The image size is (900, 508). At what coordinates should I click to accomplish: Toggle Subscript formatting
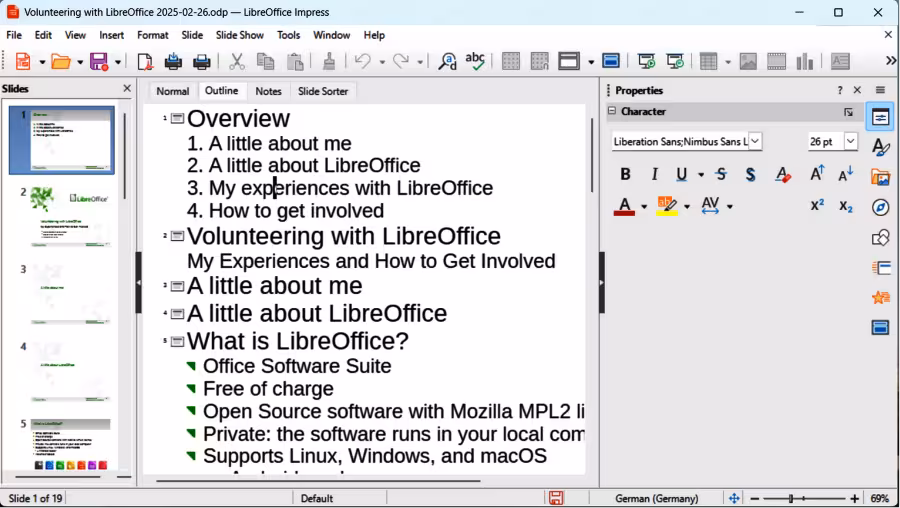846,205
